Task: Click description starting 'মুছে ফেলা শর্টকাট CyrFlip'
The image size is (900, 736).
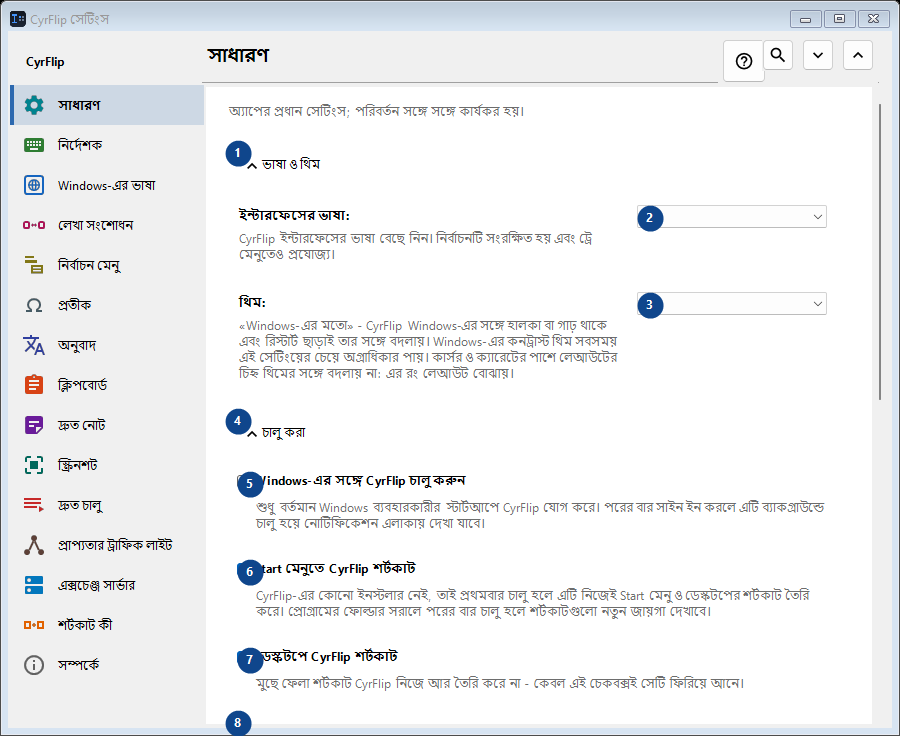Action: coord(500,683)
